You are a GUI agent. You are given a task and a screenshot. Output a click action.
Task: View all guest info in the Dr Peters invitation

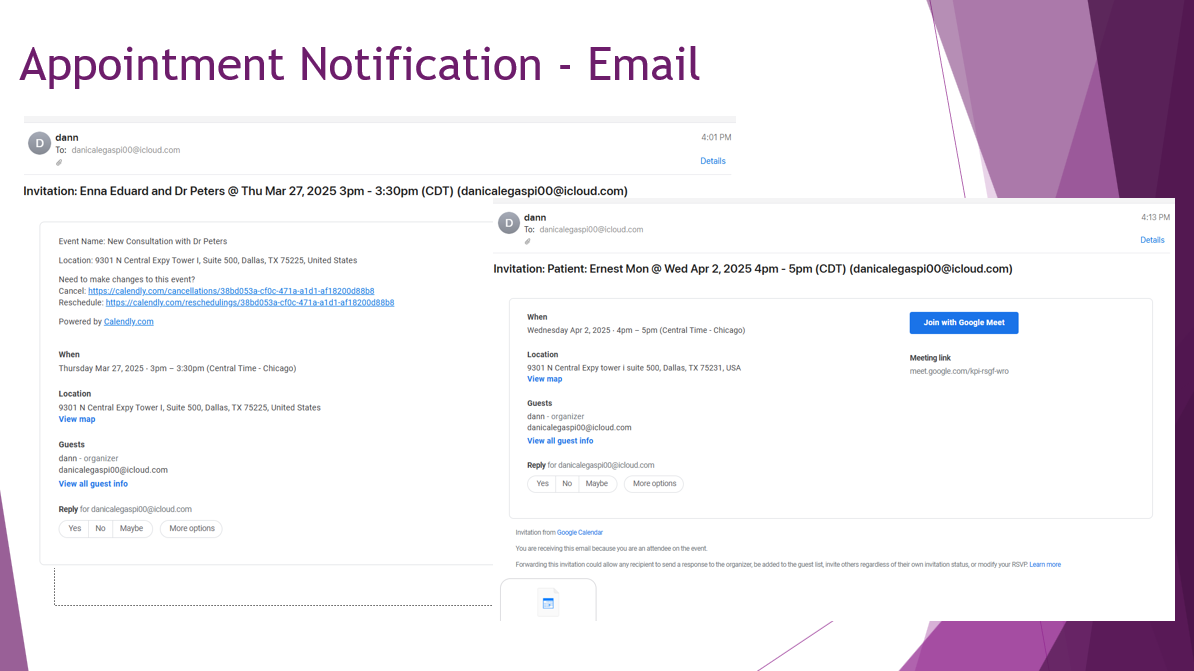(x=93, y=484)
